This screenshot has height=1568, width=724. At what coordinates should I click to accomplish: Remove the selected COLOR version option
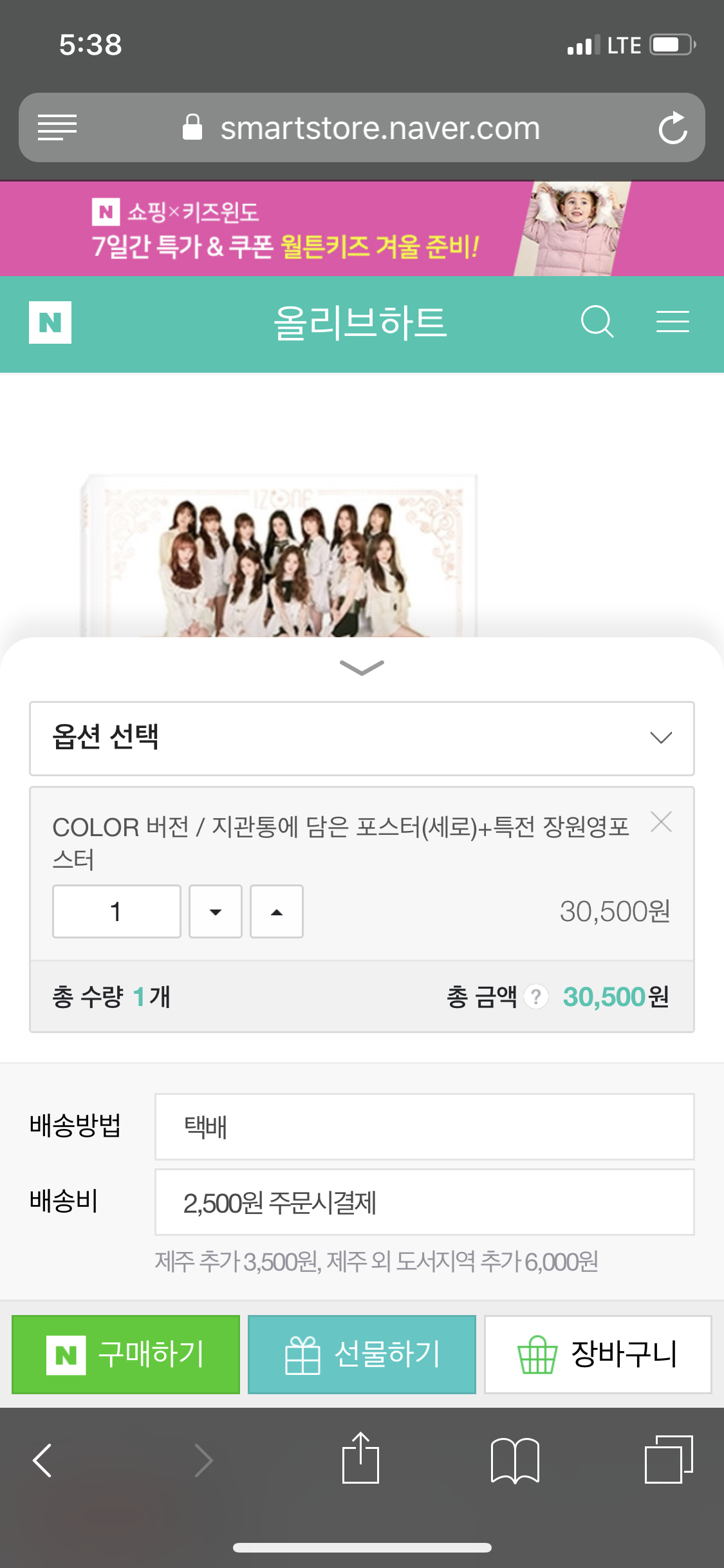661,822
